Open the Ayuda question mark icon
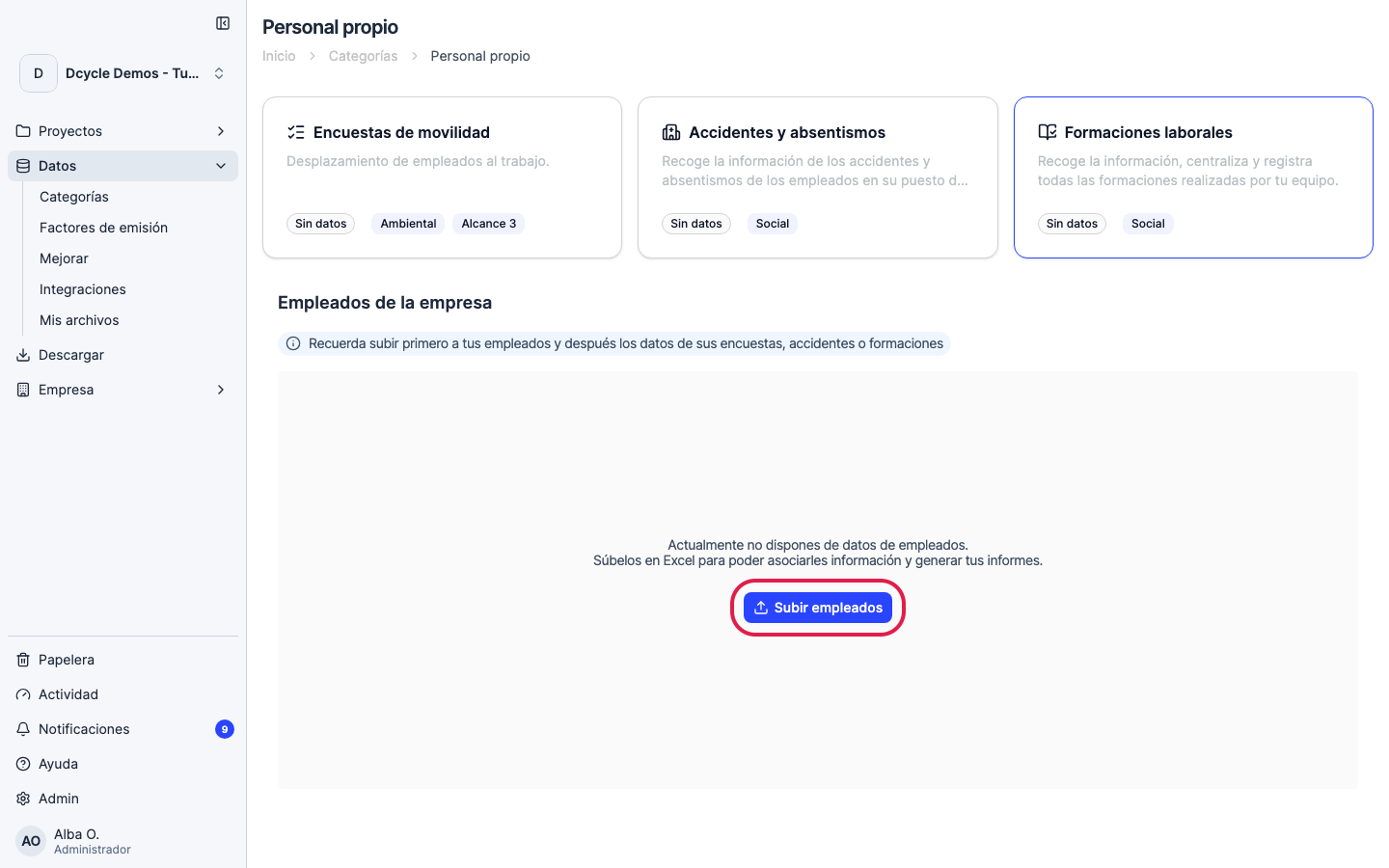 (x=23, y=764)
